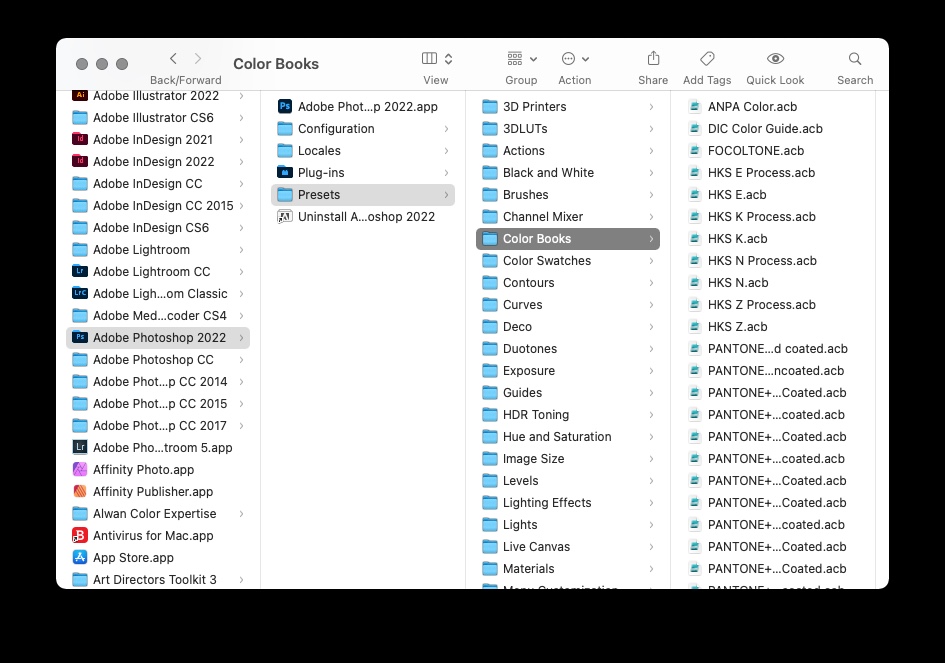Screen dimensions: 945x663
Task: Click the App Store.app icon
Action: 80,558
